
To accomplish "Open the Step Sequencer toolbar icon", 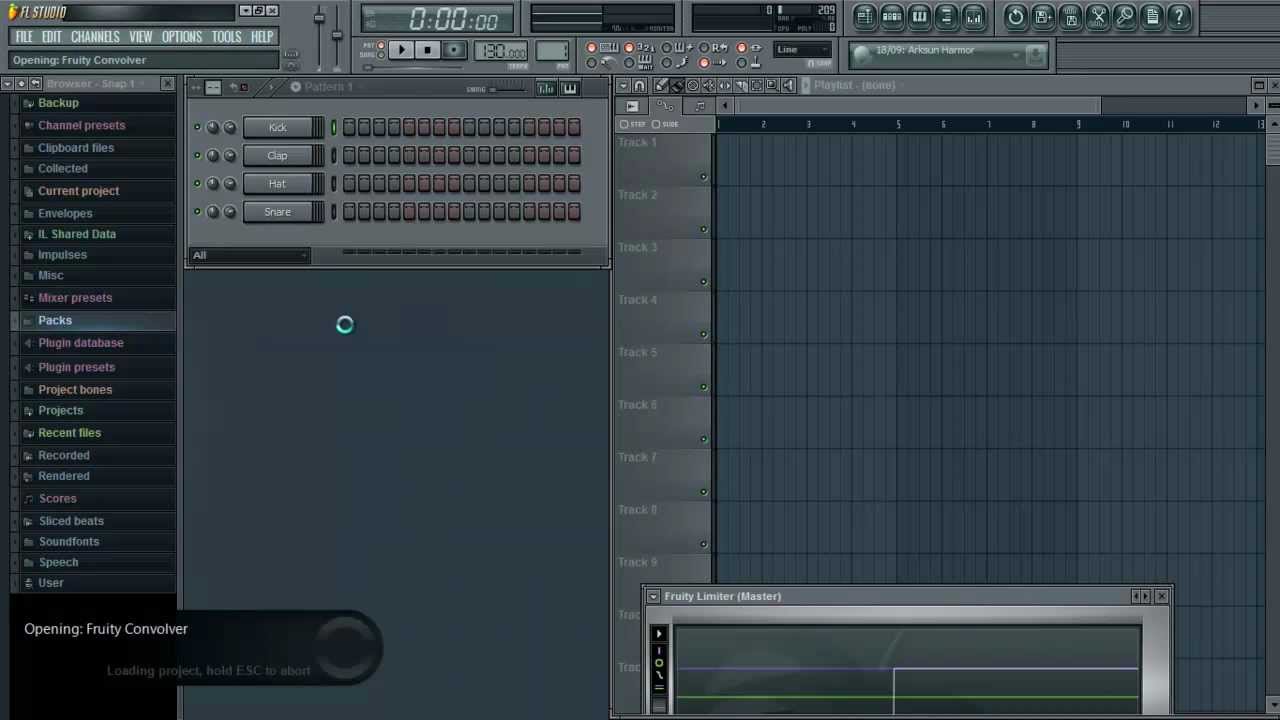I will 892,16.
